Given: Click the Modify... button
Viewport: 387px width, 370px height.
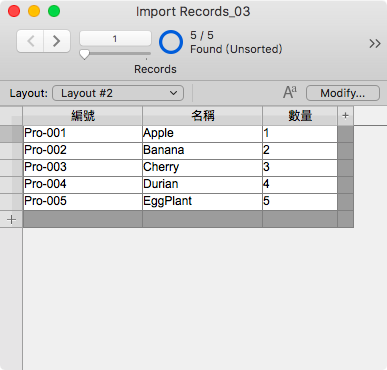Looking at the screenshot, I should (343, 93).
